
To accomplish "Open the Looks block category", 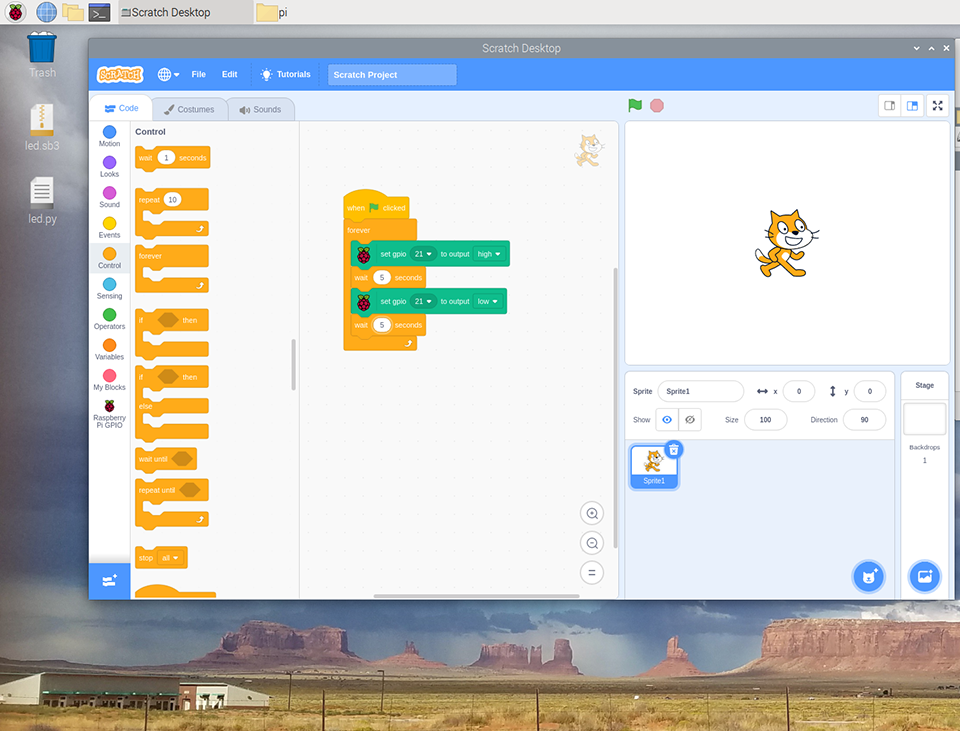I will coord(110,167).
